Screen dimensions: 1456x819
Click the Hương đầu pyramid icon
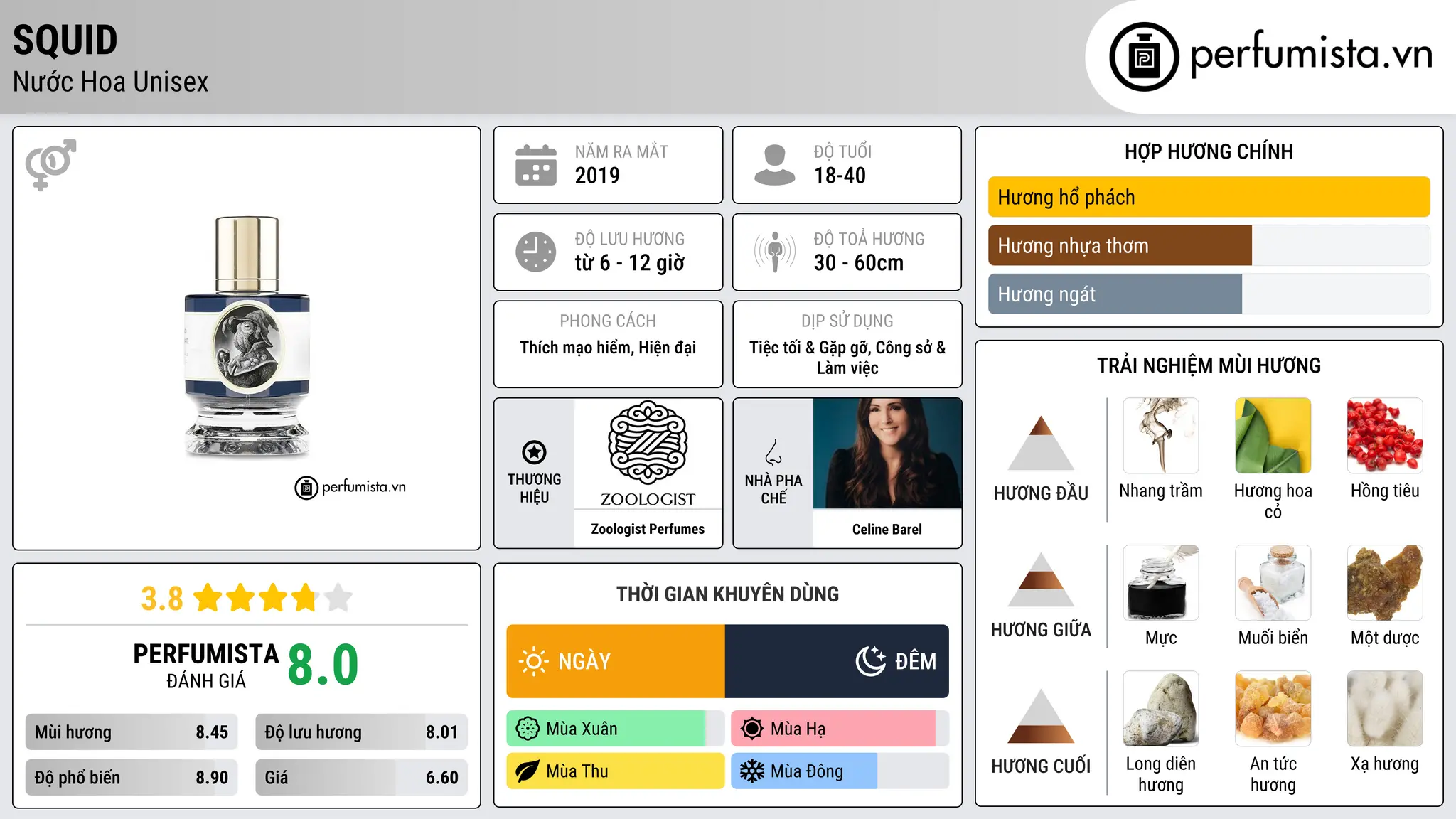1041,442
